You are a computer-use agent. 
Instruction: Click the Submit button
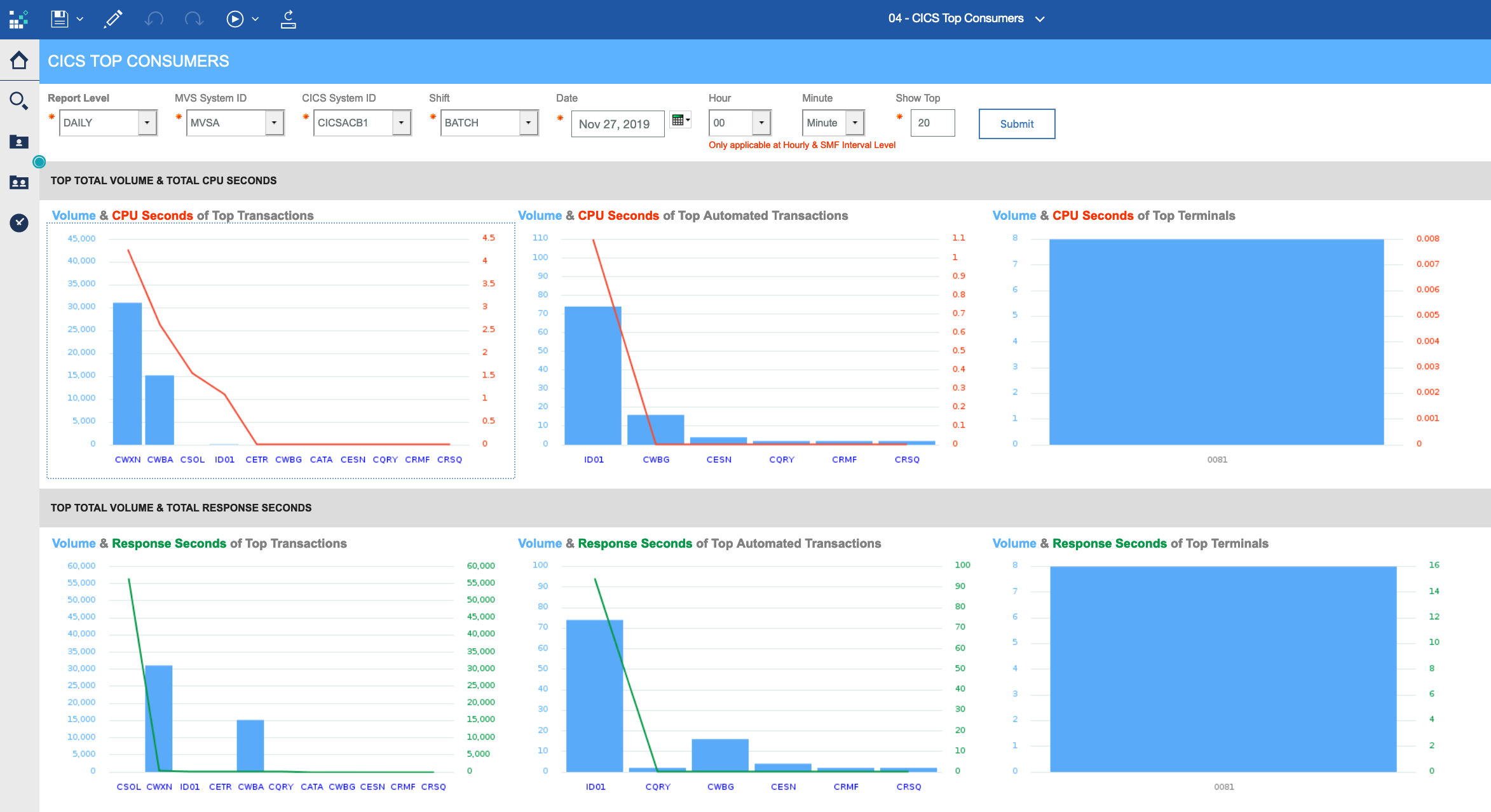pos(1017,124)
